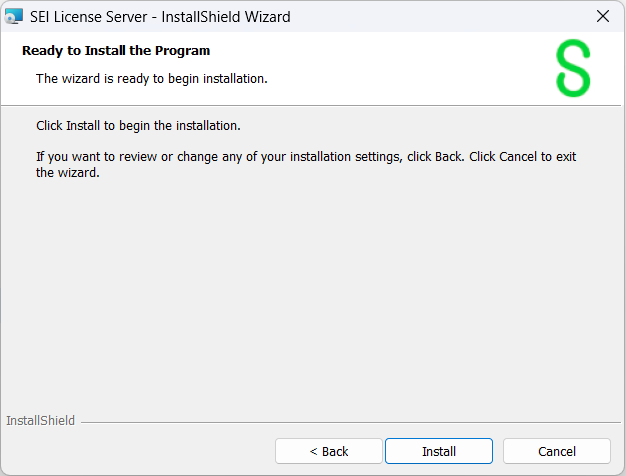Click the horizontal line right of InstallShield label
The height and width of the screenshot is (476, 626).
[x=350, y=421]
